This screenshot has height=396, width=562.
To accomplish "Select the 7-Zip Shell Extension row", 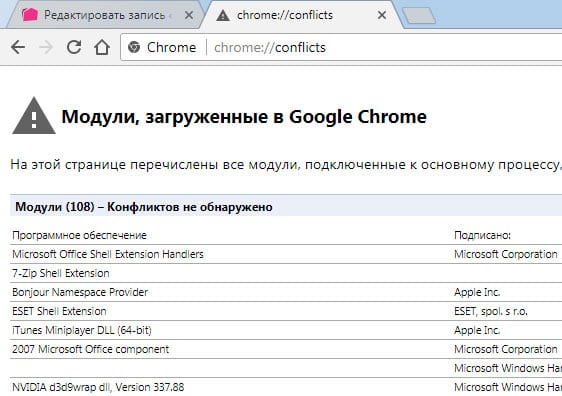I will click(286, 273).
